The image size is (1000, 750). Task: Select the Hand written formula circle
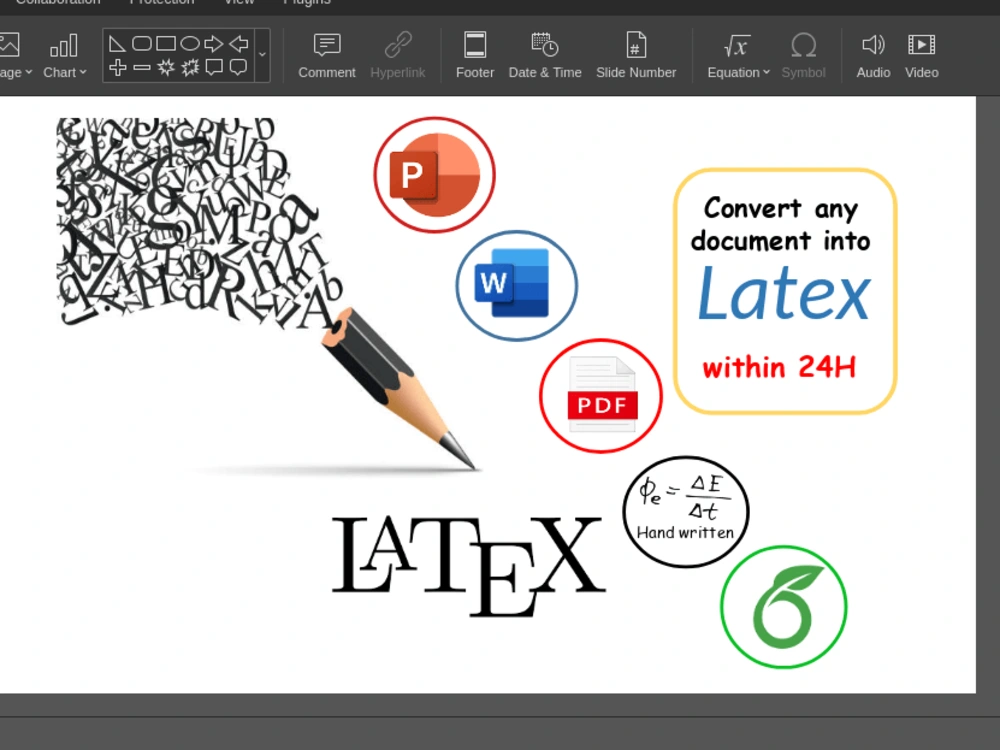pyautogui.click(x=686, y=511)
